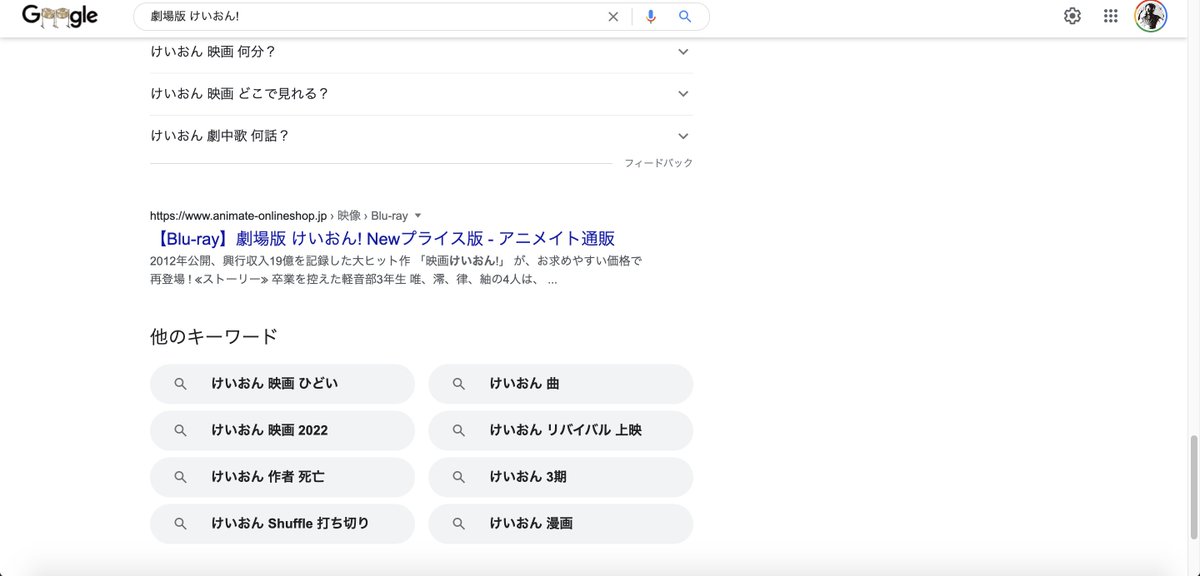
Task: Submit search with magnifier icon
Action: [x=685, y=16]
